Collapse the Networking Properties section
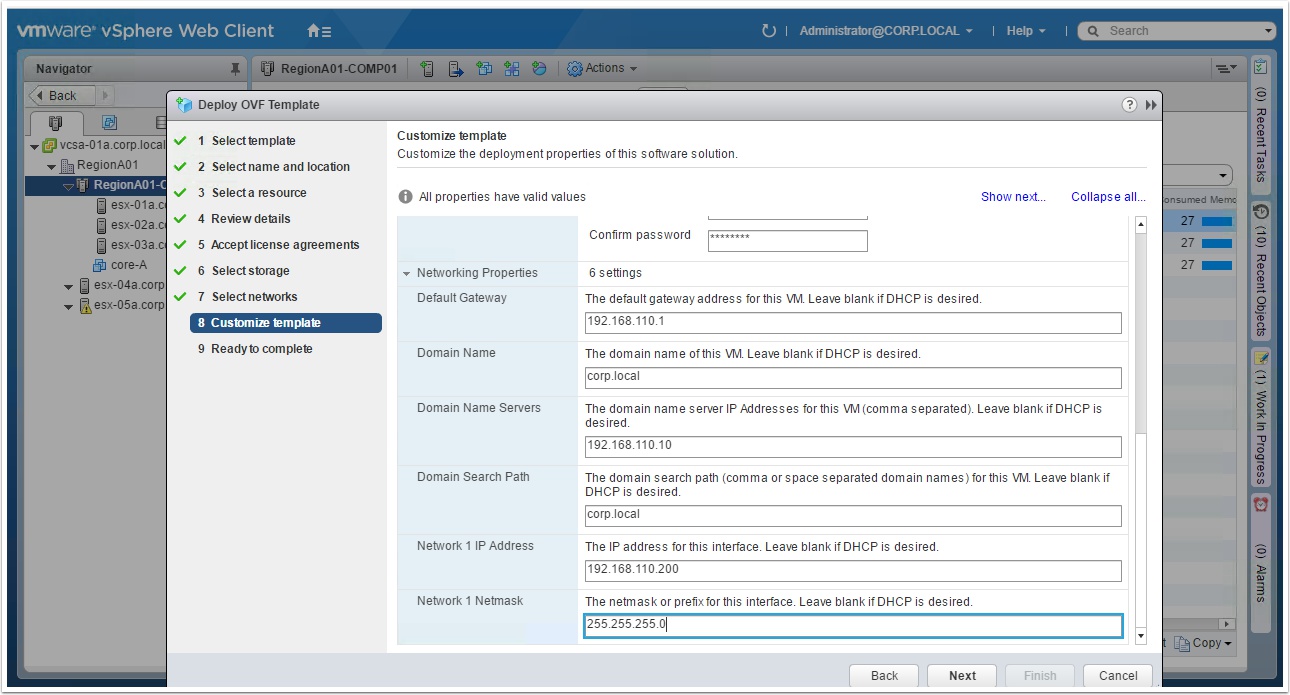This screenshot has height=695, width=1290. point(407,273)
